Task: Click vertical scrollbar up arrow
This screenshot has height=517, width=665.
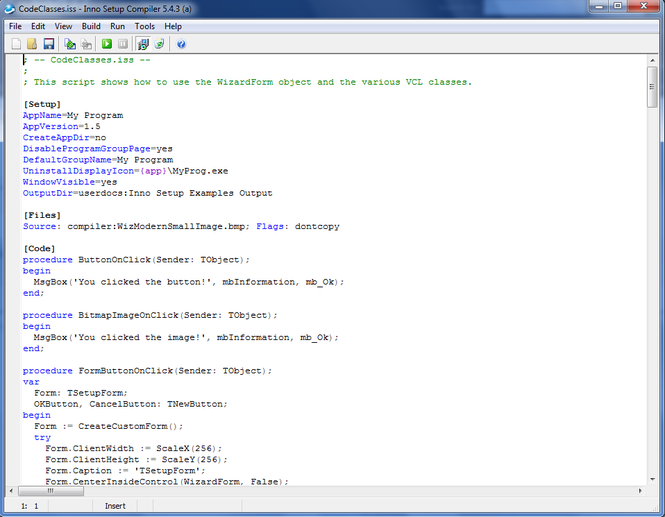Action: tap(652, 61)
